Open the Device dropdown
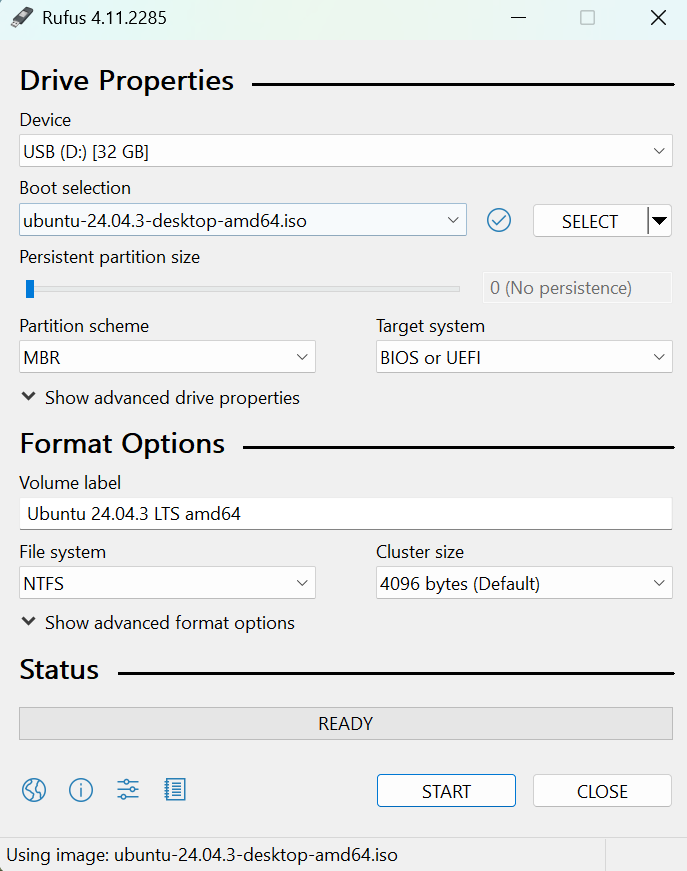Image resolution: width=687 pixels, height=871 pixels. click(345, 151)
